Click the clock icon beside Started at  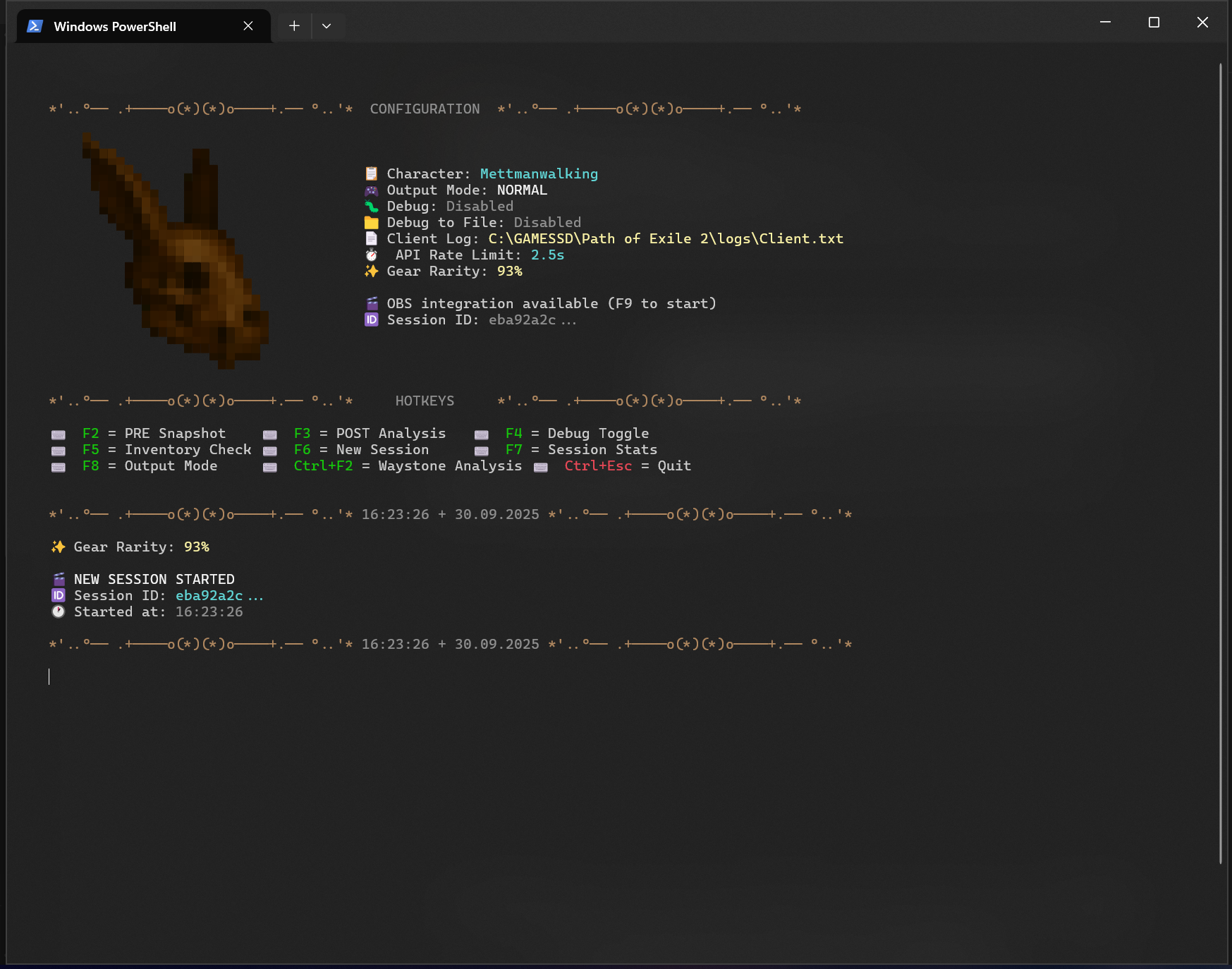point(59,611)
